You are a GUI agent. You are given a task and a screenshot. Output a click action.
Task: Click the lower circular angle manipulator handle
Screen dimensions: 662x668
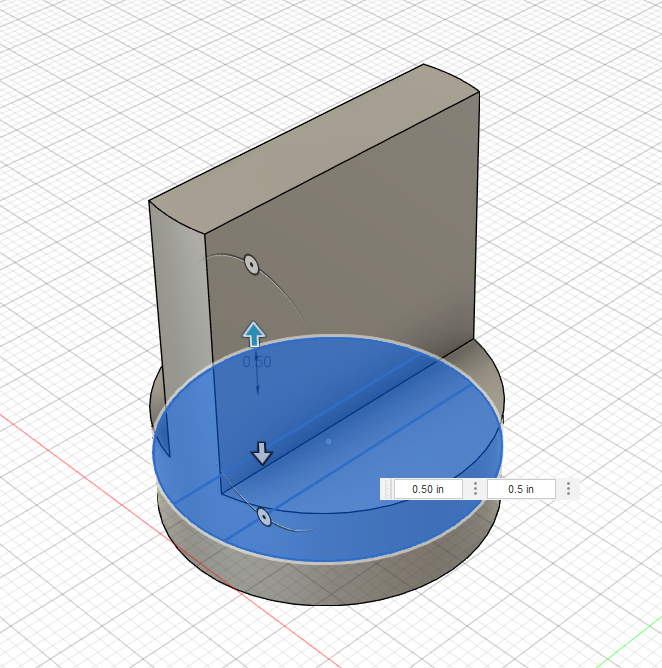(265, 517)
